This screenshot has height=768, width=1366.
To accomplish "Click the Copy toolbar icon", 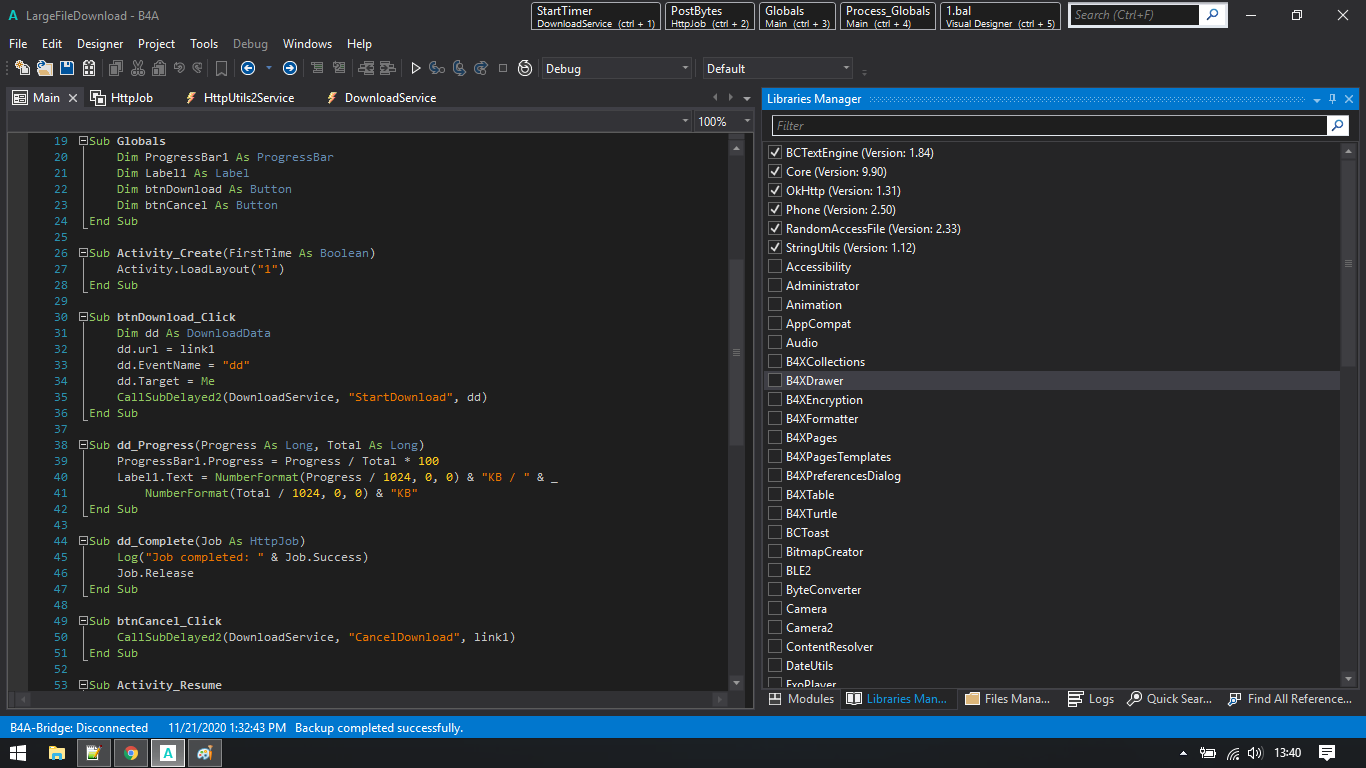I will pos(116,68).
